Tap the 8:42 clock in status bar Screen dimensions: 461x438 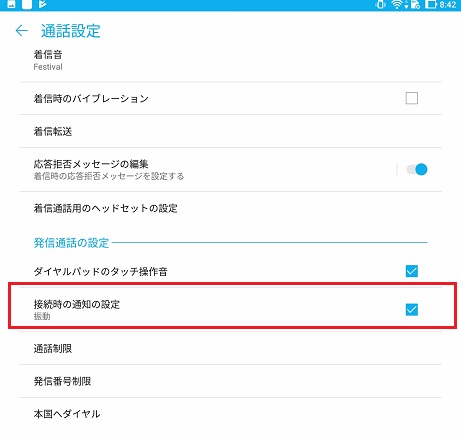[x=448, y=5]
